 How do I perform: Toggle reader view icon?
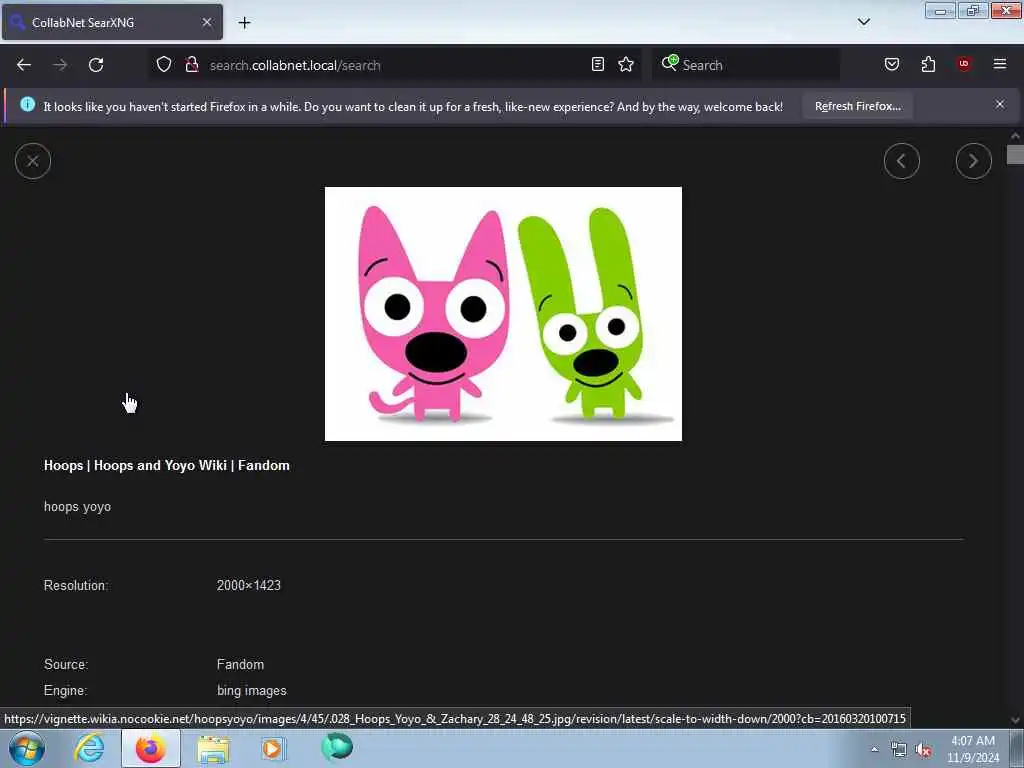tap(598, 65)
